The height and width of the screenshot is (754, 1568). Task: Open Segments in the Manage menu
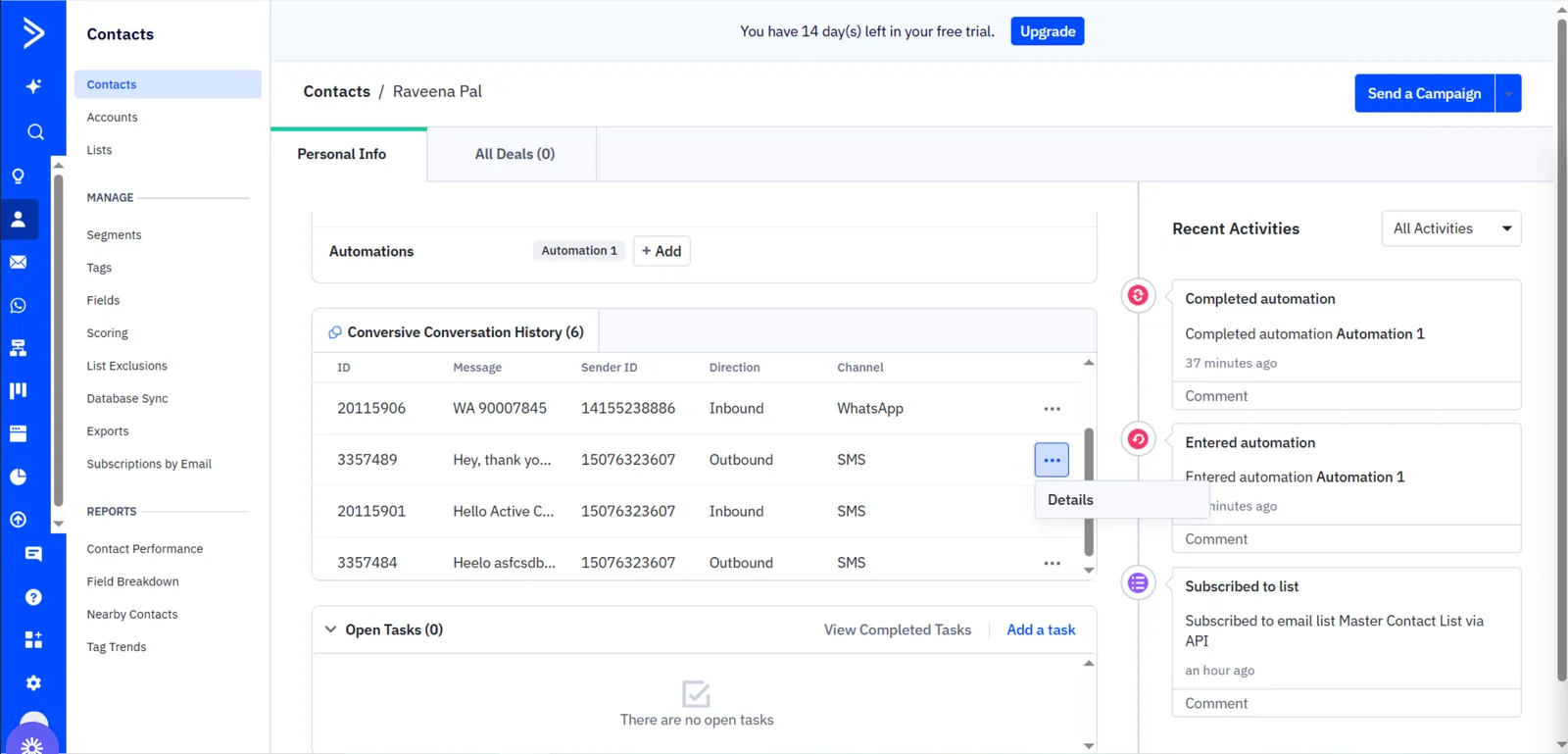(114, 235)
